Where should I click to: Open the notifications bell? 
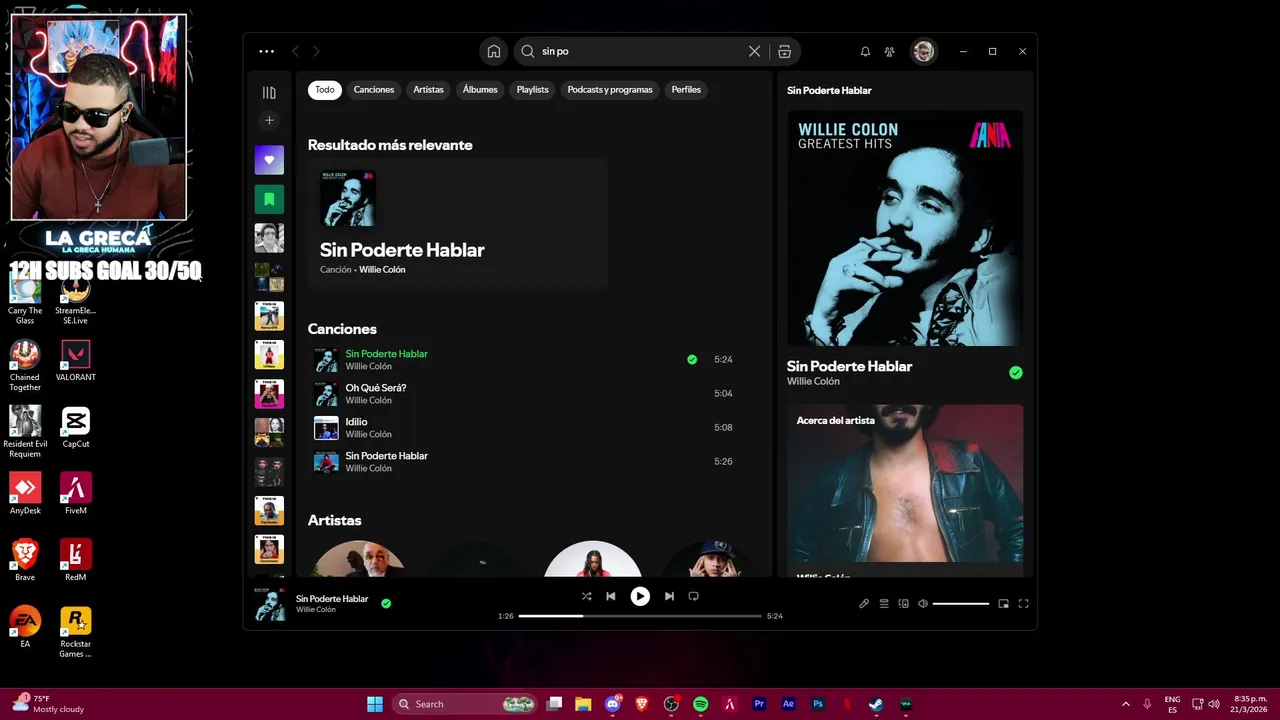[x=865, y=51]
